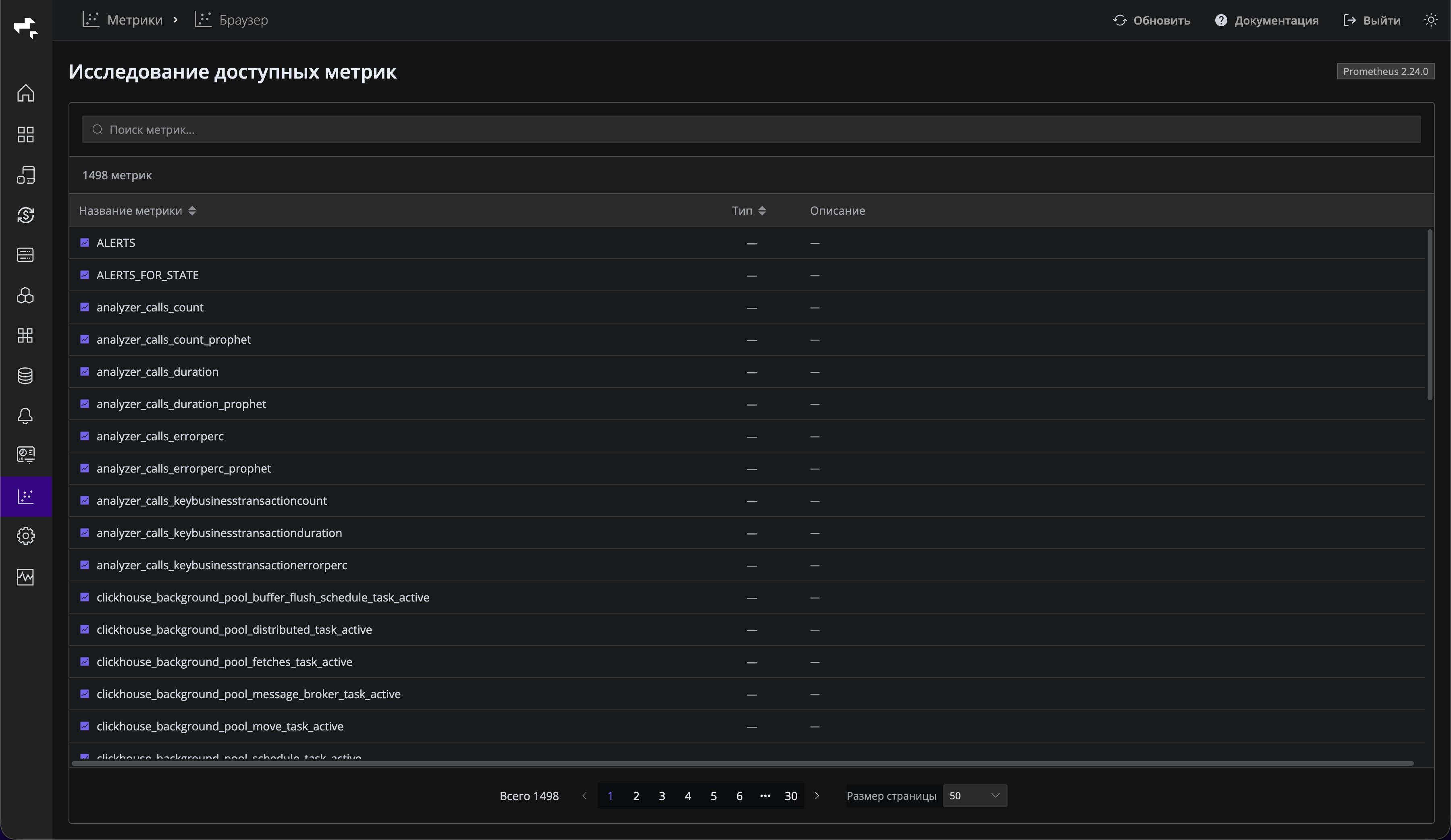Image resolution: width=1451 pixels, height=840 pixels.
Task: Open the home icon in sidebar
Action: (x=25, y=93)
